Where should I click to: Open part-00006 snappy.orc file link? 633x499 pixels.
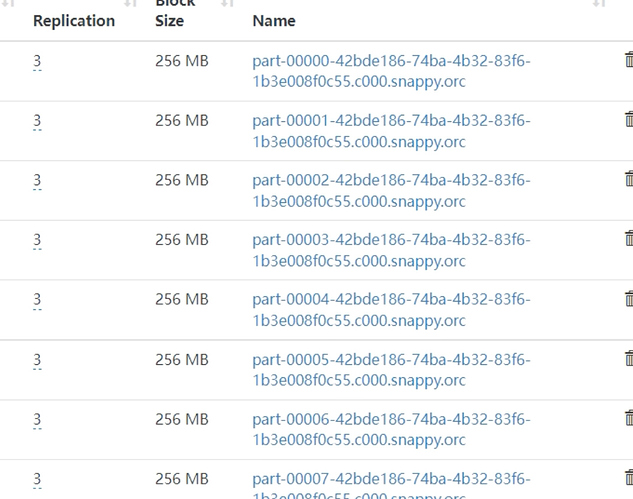tap(391, 430)
